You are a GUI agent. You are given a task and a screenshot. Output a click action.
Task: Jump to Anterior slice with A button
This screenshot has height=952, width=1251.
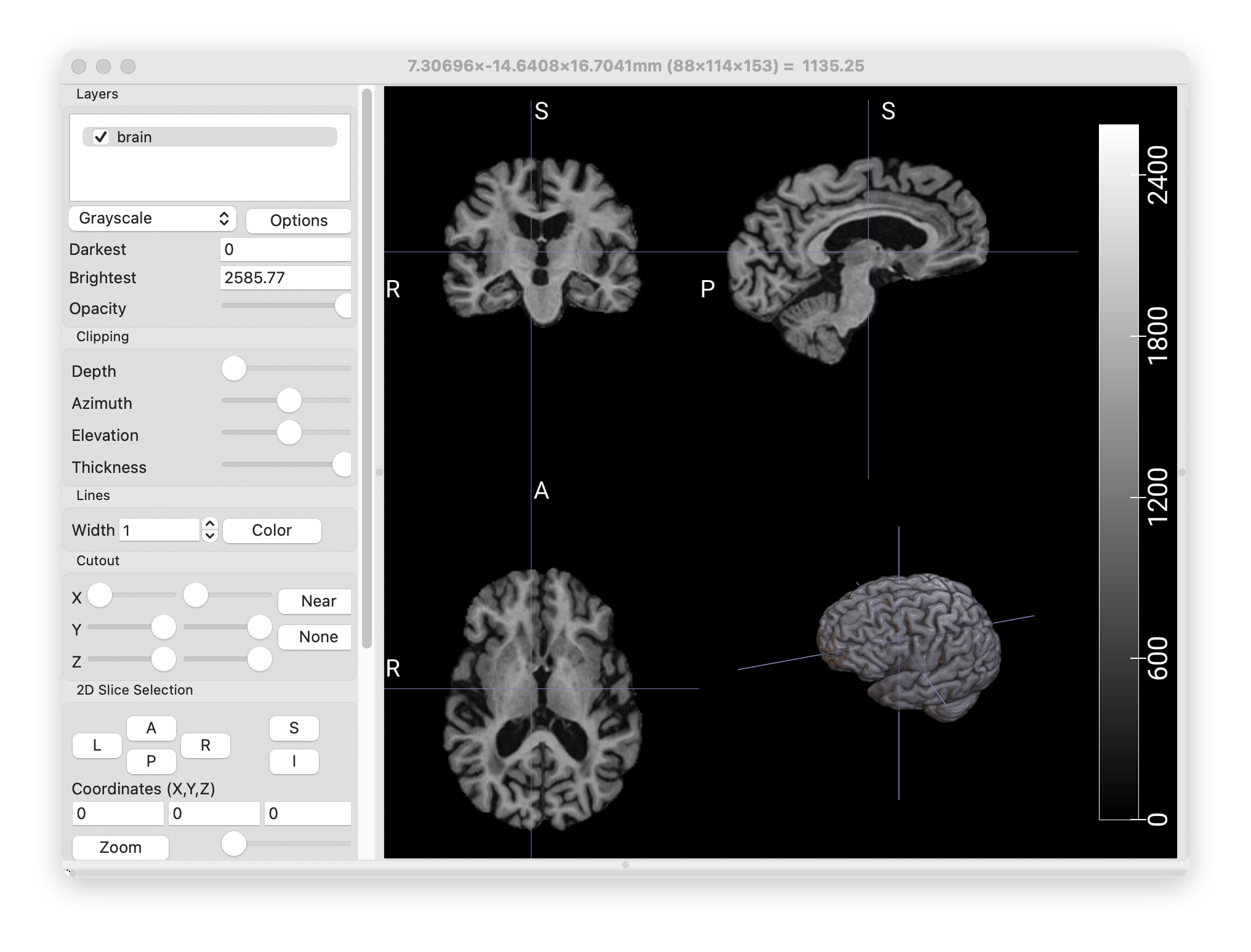click(151, 728)
